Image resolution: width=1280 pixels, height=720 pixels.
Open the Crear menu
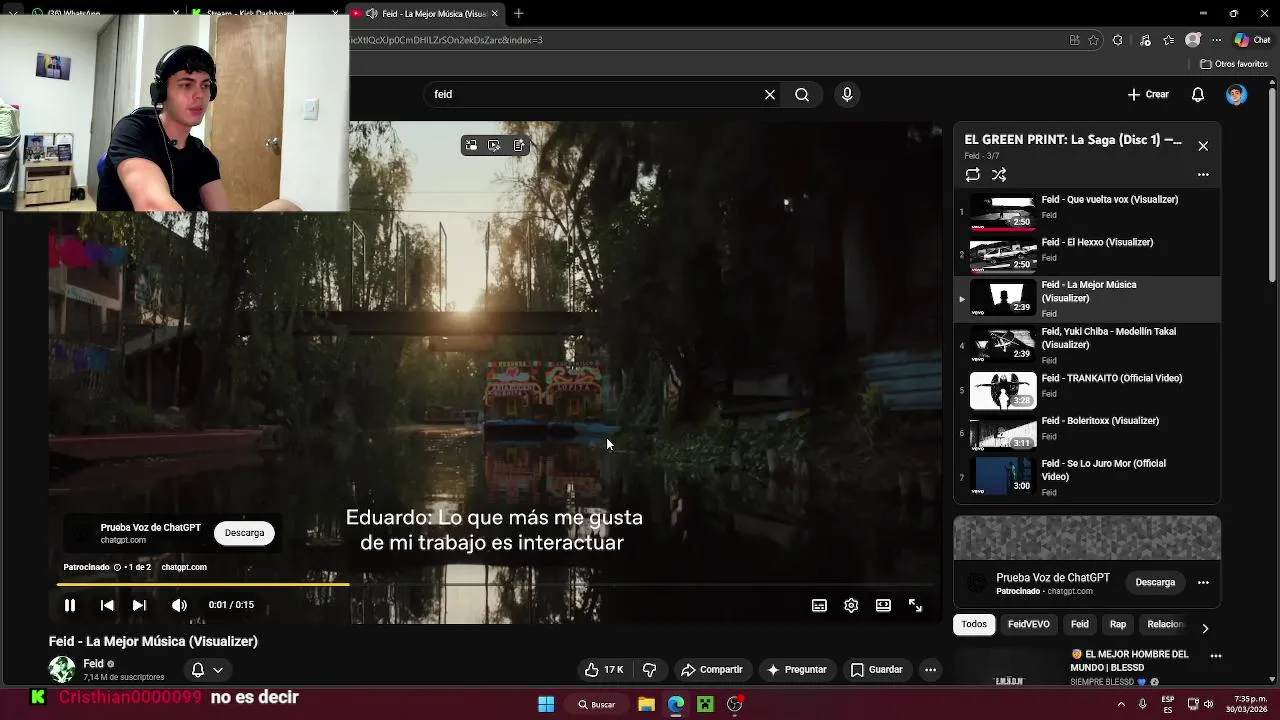click(1148, 94)
